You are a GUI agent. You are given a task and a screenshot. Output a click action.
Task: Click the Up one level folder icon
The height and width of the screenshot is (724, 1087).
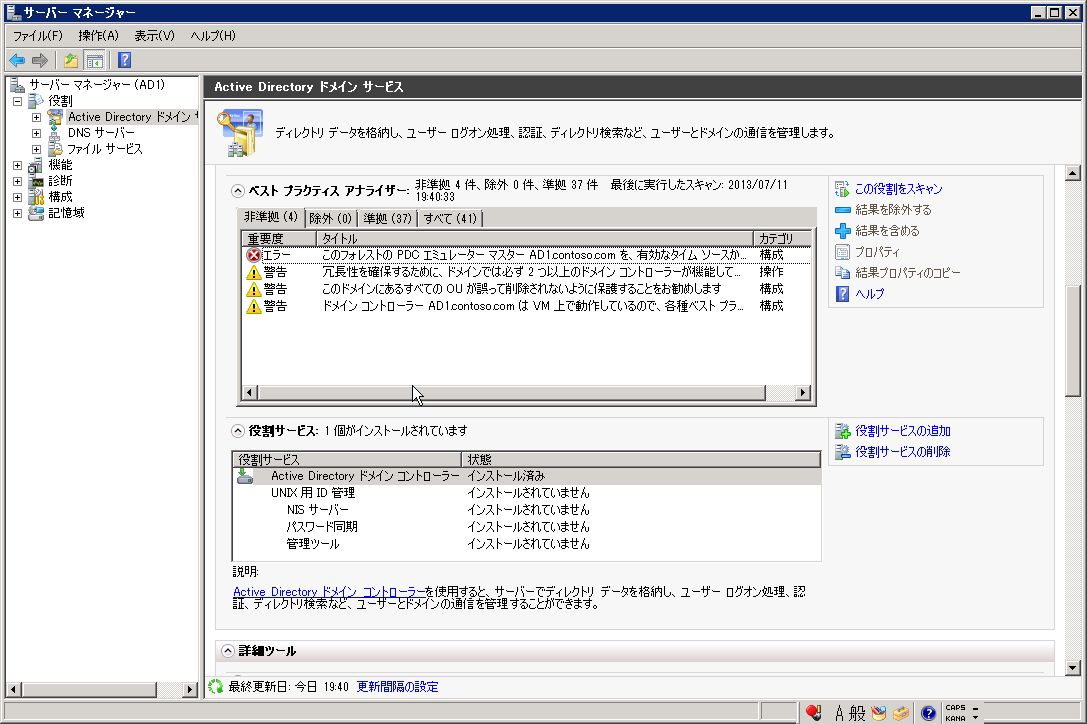[x=71, y=60]
